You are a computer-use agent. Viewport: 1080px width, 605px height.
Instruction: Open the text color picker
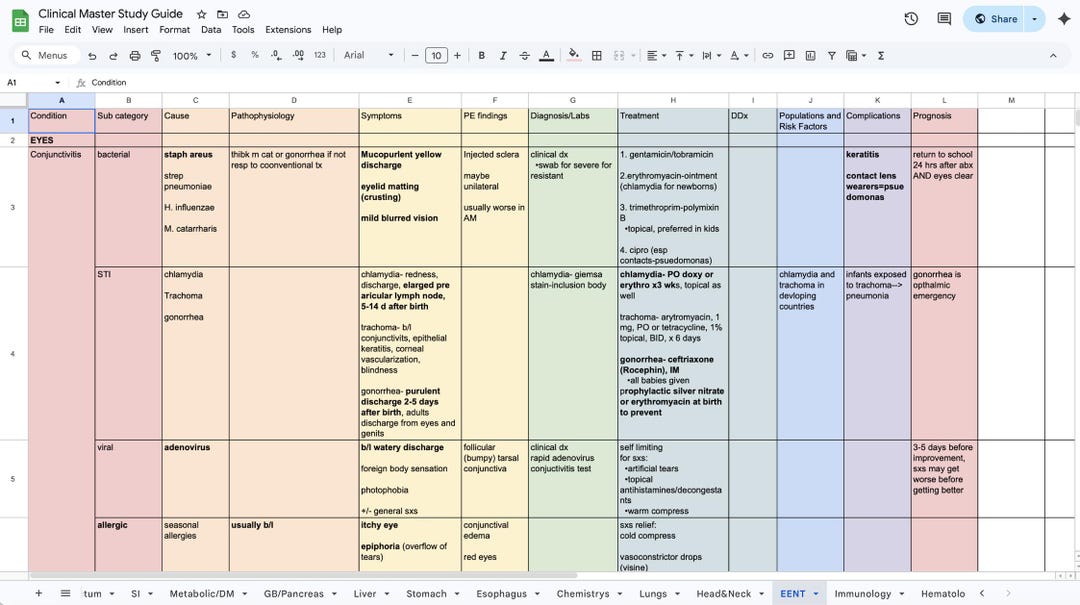(x=546, y=56)
